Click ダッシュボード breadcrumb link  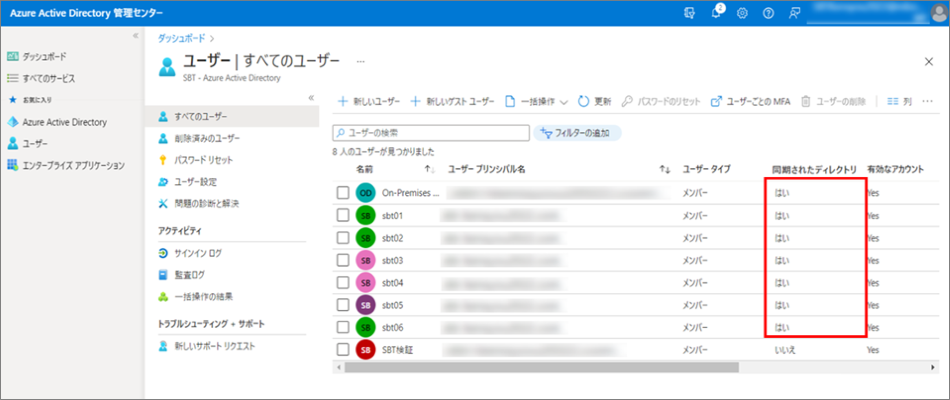(182, 38)
